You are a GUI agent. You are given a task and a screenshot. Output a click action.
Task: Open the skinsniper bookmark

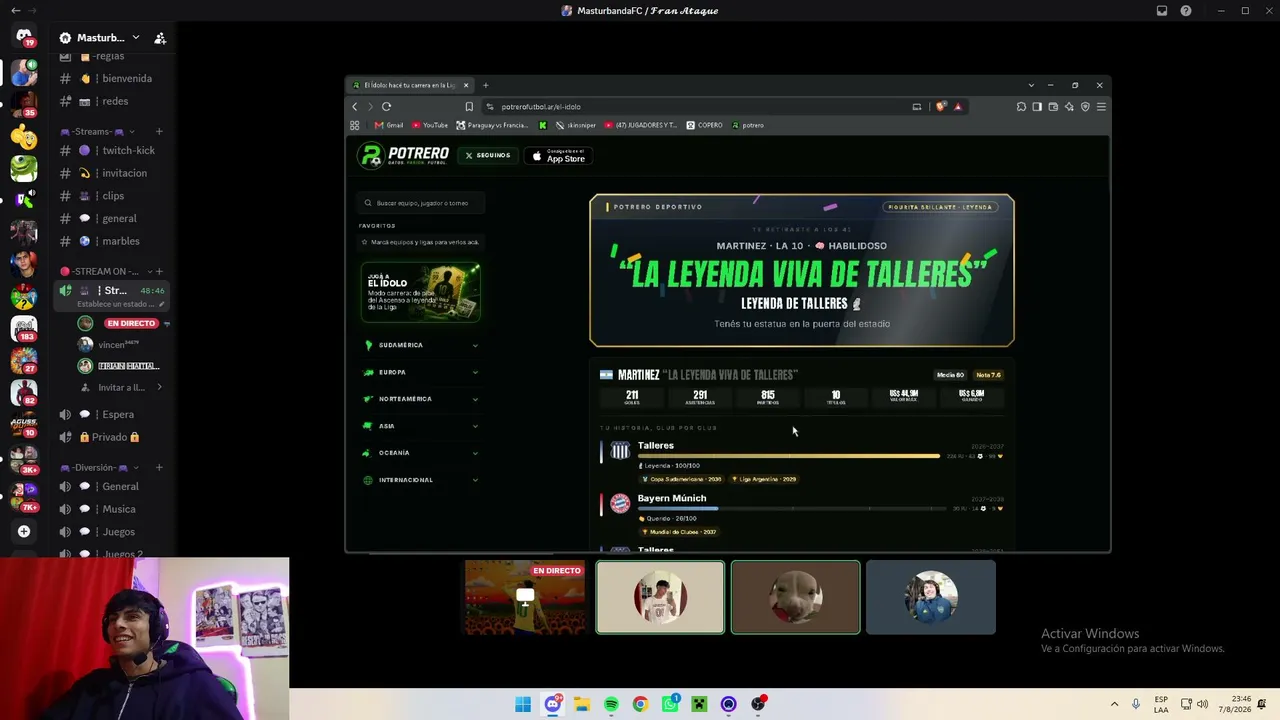574,125
